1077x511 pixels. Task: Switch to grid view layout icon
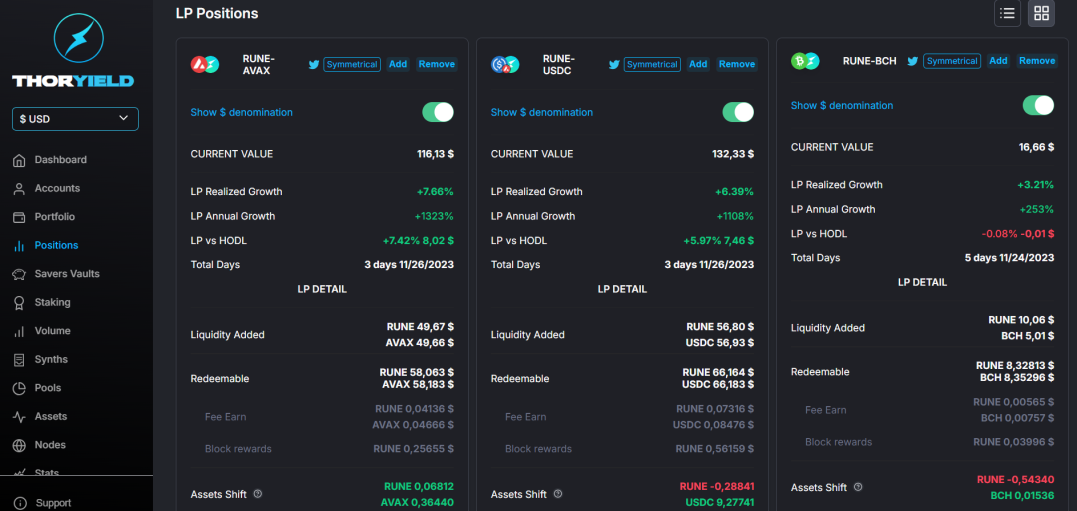1041,13
